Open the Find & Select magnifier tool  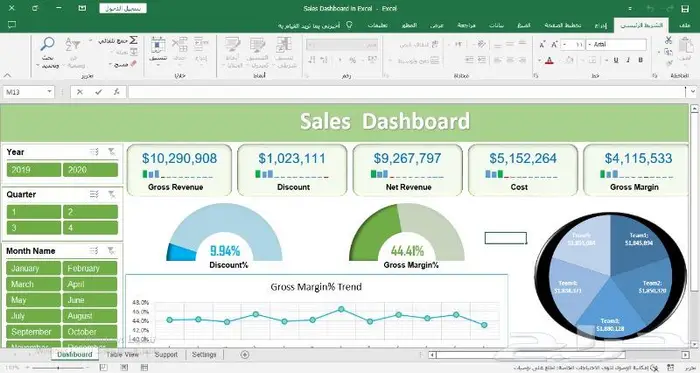pyautogui.click(x=47, y=45)
